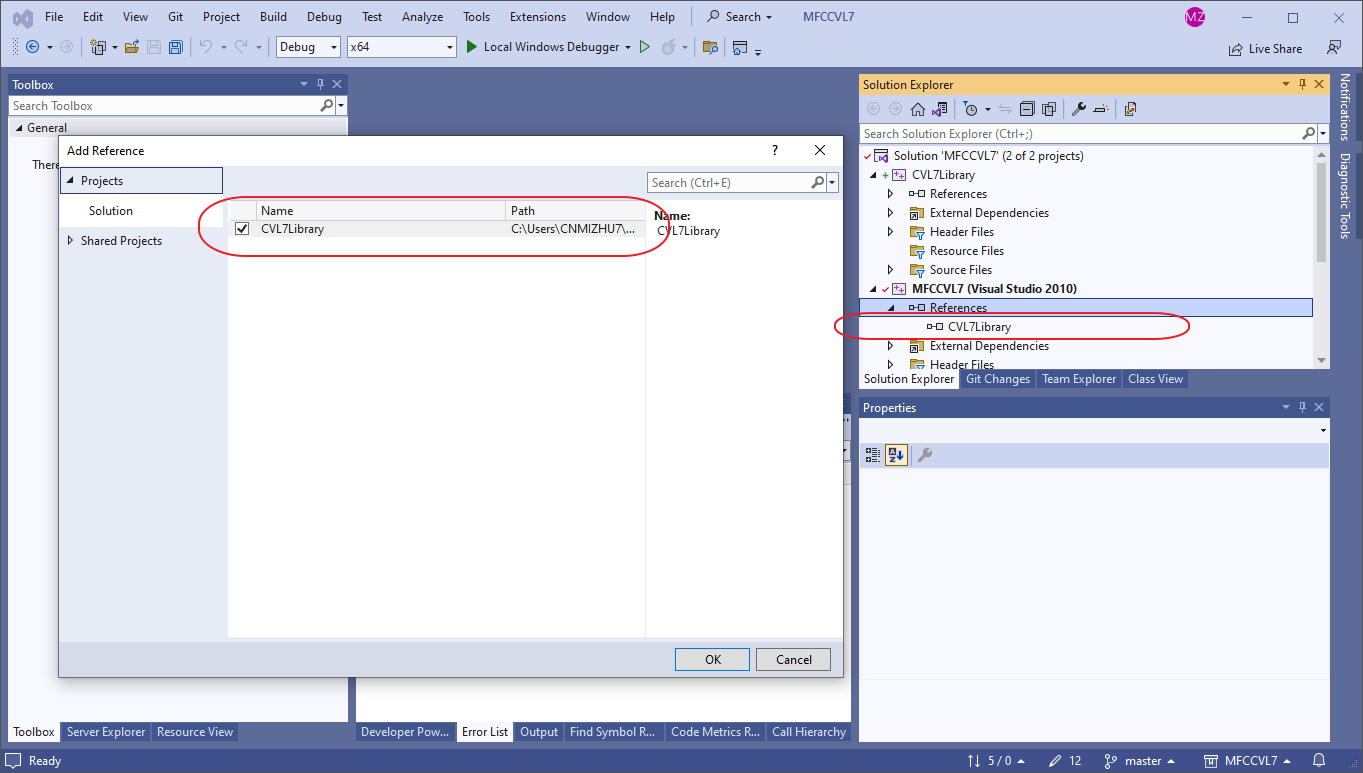This screenshot has width=1363, height=773.
Task: Click the Add Reference search box
Action: [728, 183]
